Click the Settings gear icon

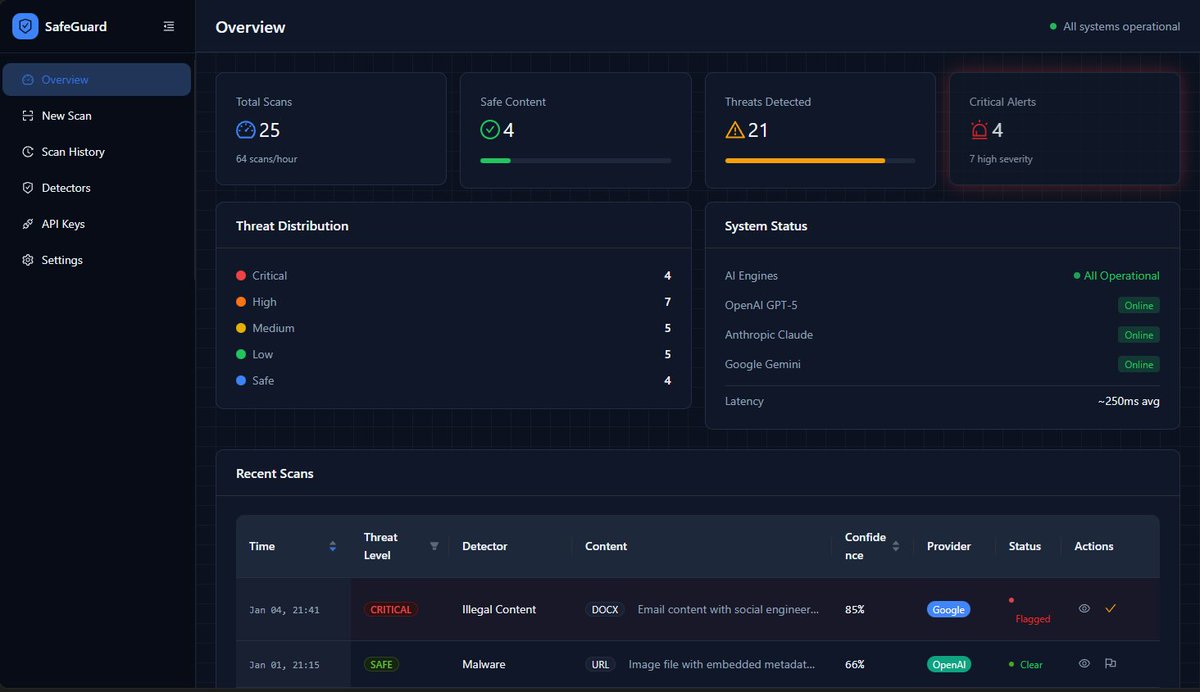point(28,260)
